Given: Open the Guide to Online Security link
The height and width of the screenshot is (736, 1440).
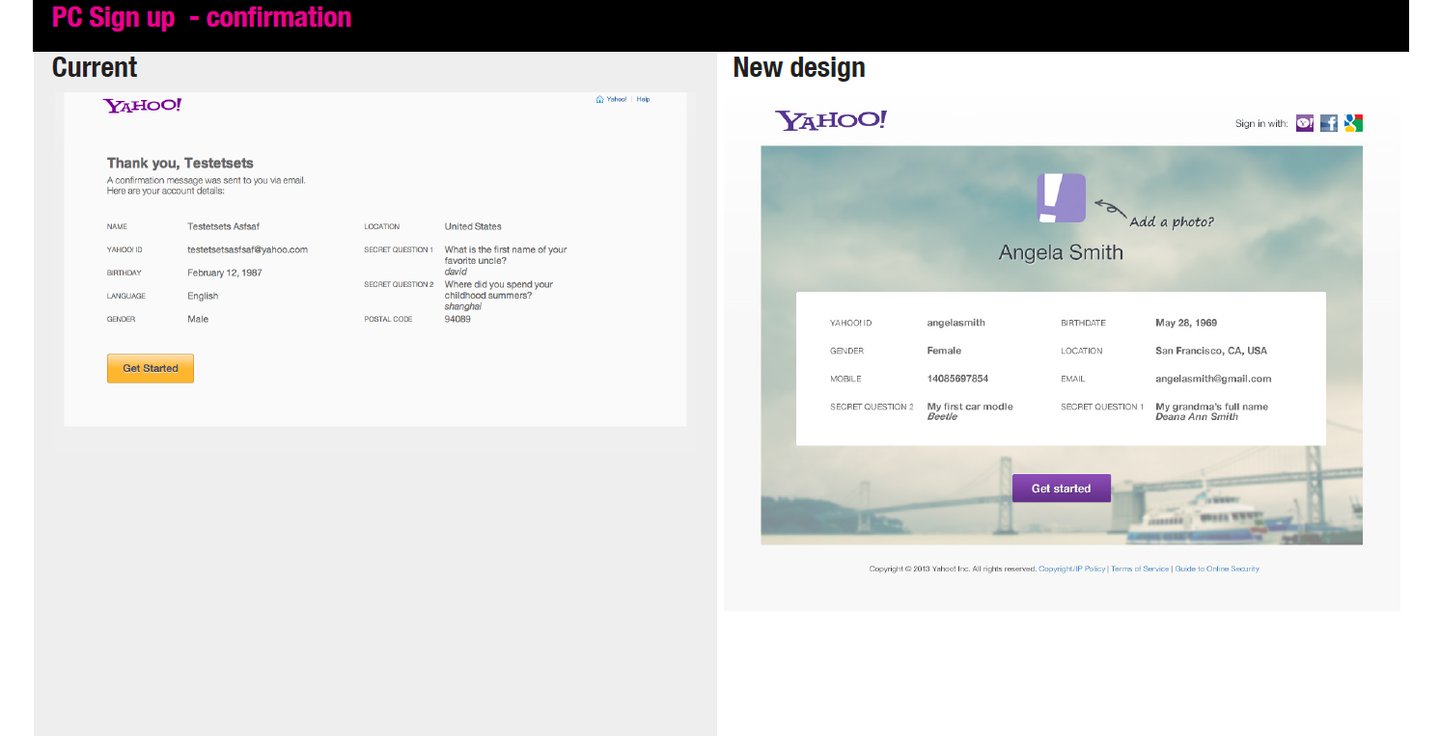Looking at the screenshot, I should pyautogui.click(x=1217, y=569).
